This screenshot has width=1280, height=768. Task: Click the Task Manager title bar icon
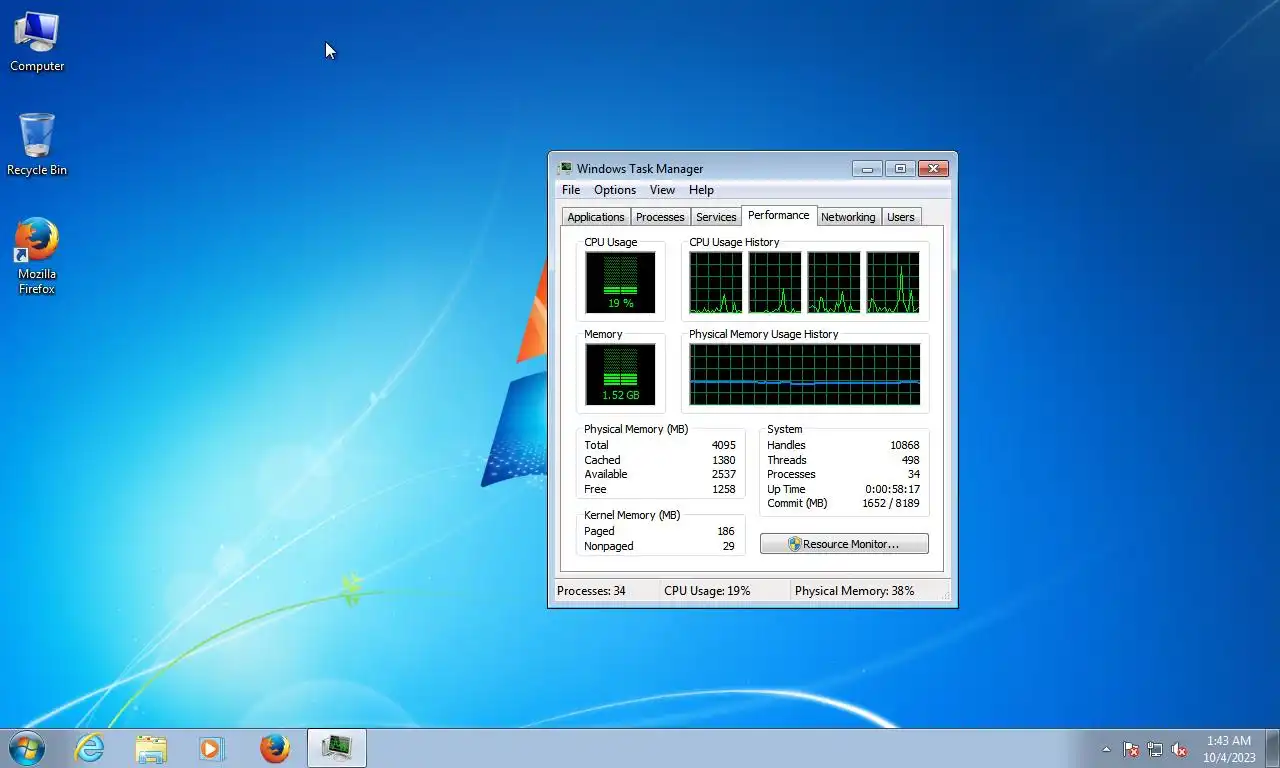click(x=565, y=168)
